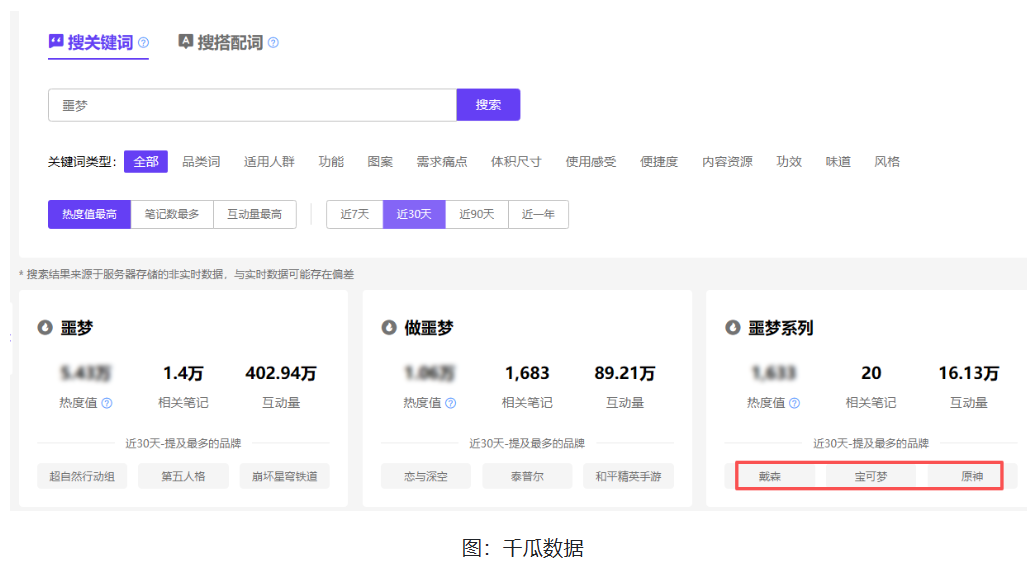Image resolution: width=1027 pixels, height=571 pixels.
Task: Click 热度值 help icon in 噩梦系列 card
Action: click(794, 403)
